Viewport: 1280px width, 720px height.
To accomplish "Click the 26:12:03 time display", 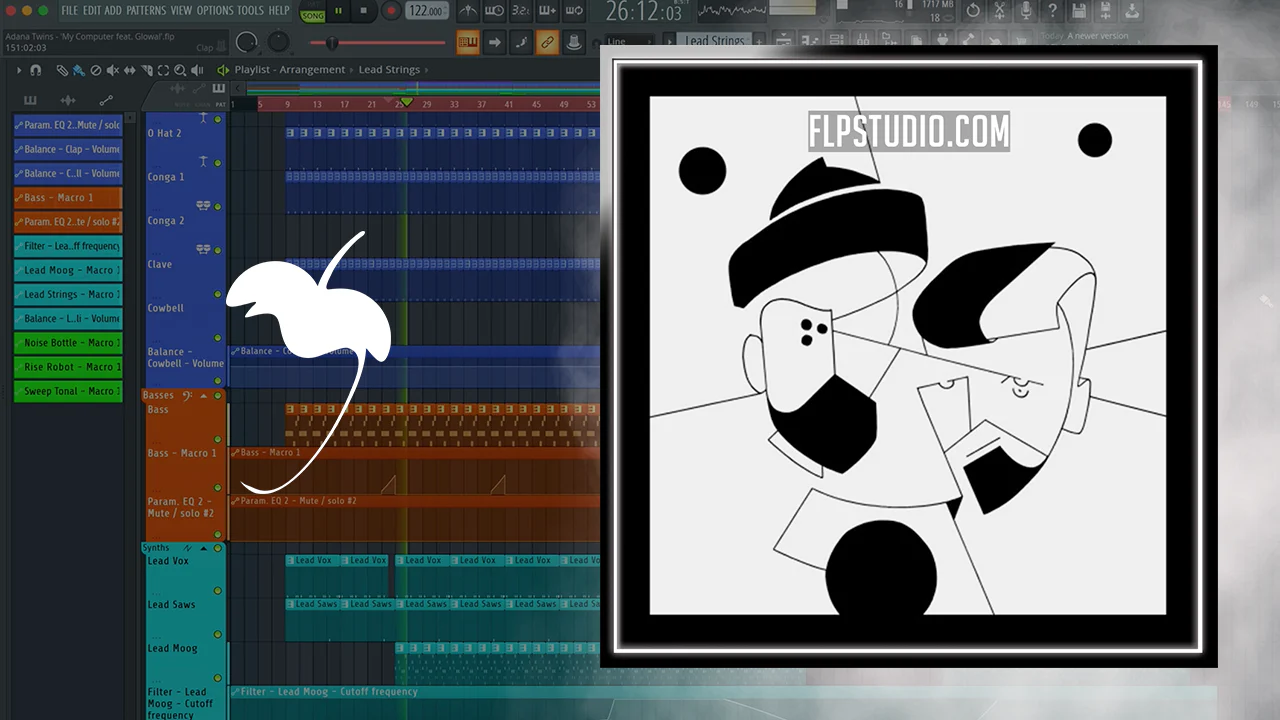I will 644,13.
